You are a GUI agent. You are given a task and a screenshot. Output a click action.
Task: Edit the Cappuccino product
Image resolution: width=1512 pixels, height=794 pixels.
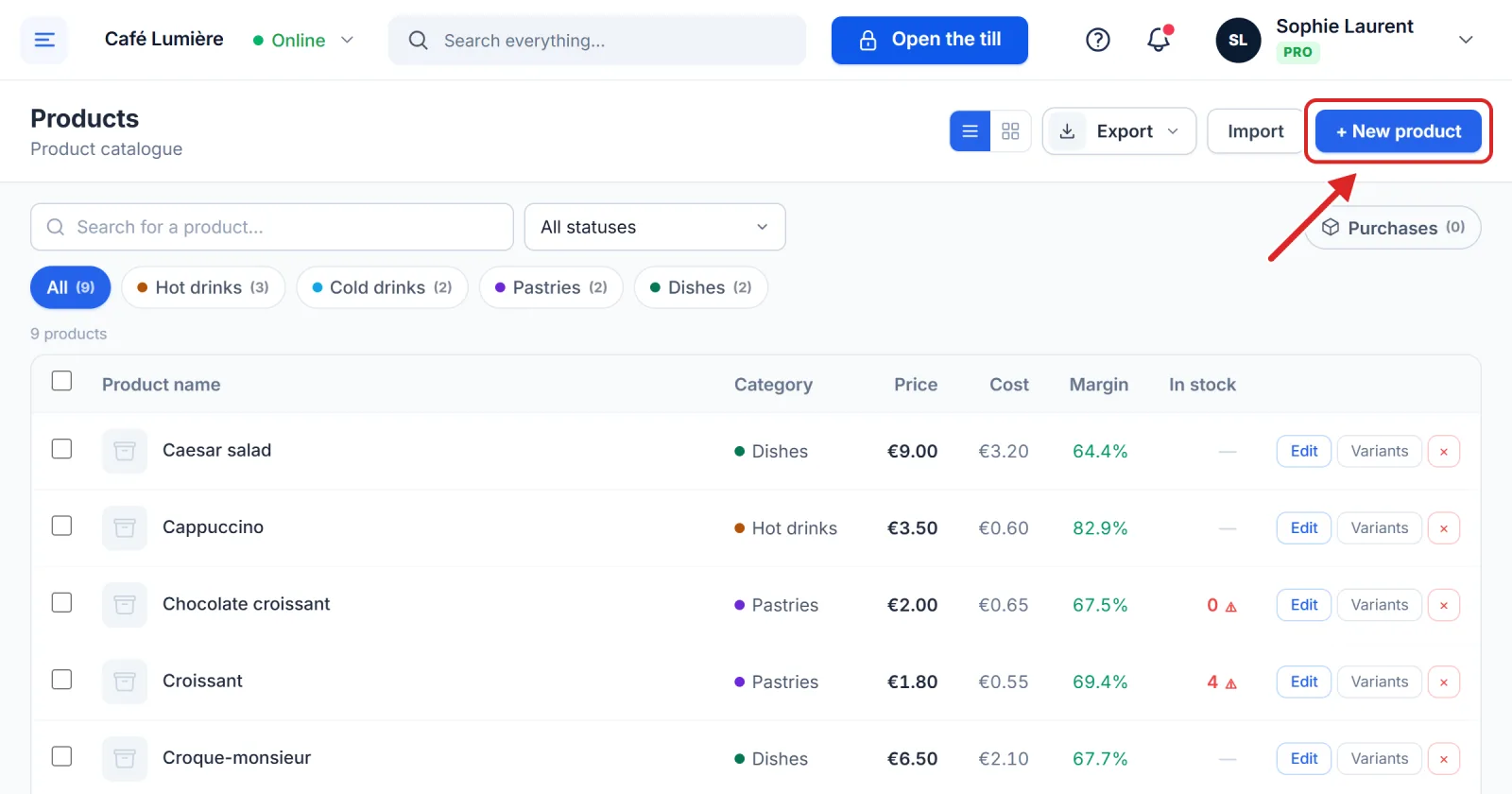pyautogui.click(x=1304, y=527)
